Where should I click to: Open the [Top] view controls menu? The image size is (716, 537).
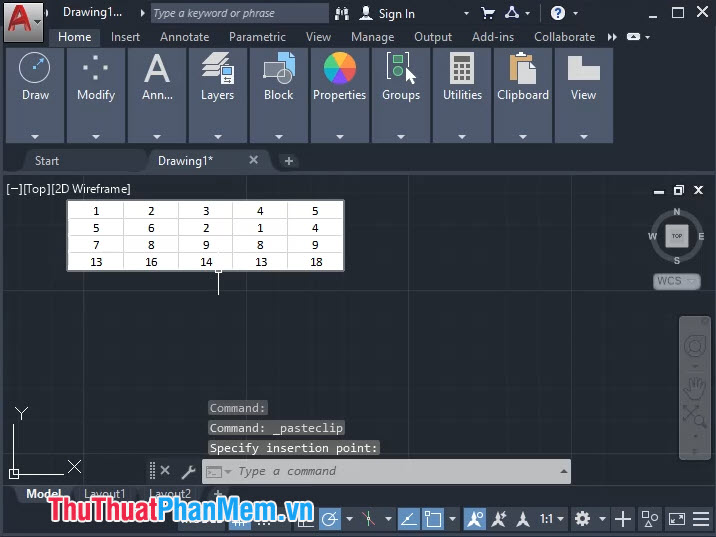37,189
